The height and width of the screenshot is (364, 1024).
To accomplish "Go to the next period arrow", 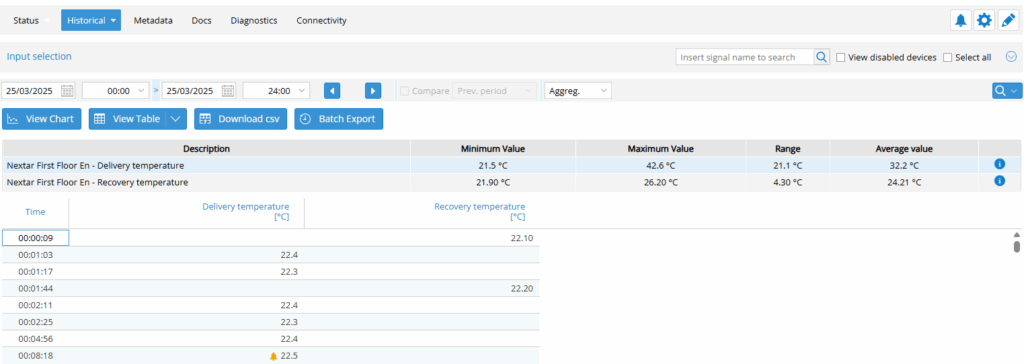I will [373, 91].
